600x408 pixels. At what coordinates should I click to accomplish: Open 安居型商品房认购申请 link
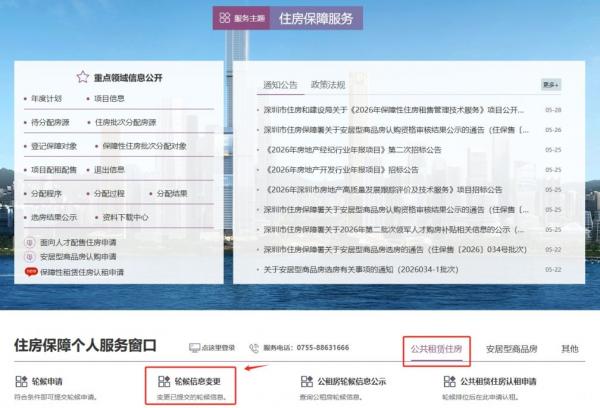pyautogui.click(x=78, y=256)
